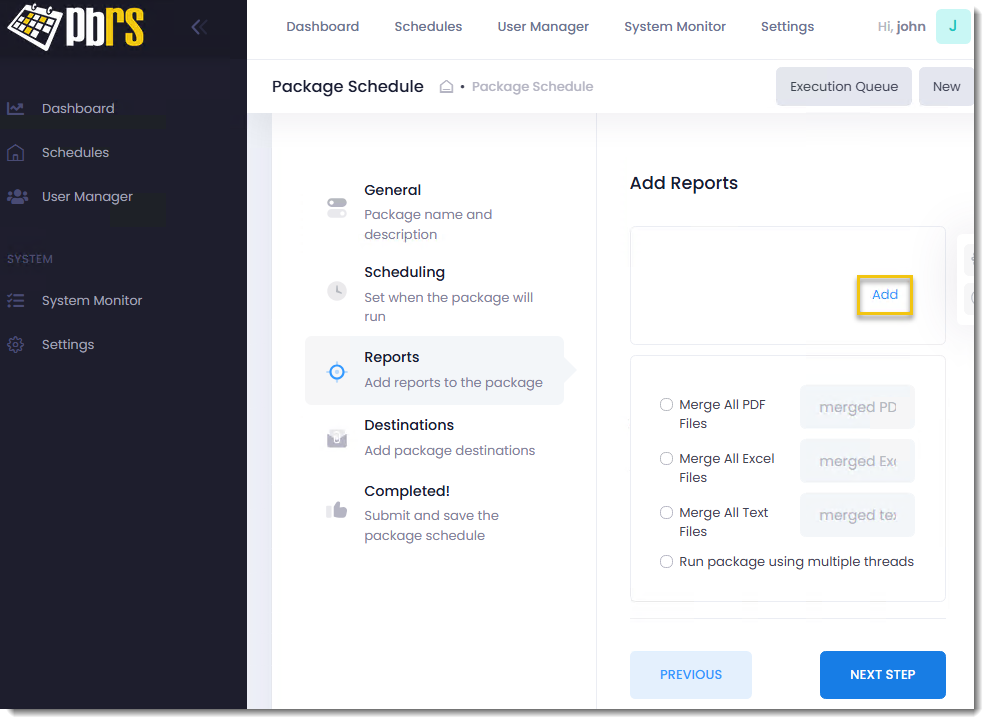The width and height of the screenshot is (989, 724).
Task: Click the Dashboard chart icon in sidebar
Action: pos(16,108)
